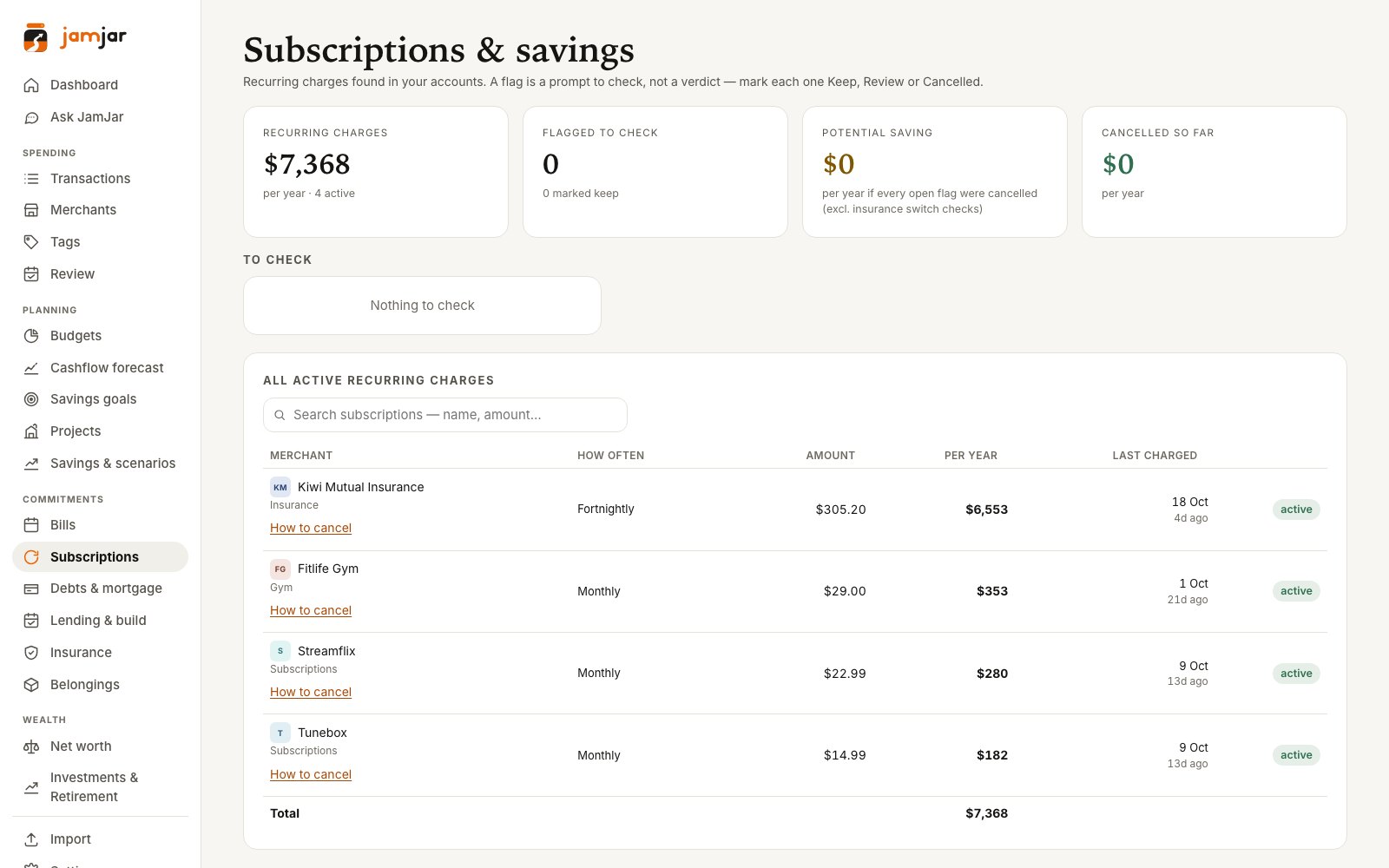Click the Streamflix merchant name
The width and height of the screenshot is (1389, 868).
[x=326, y=651]
